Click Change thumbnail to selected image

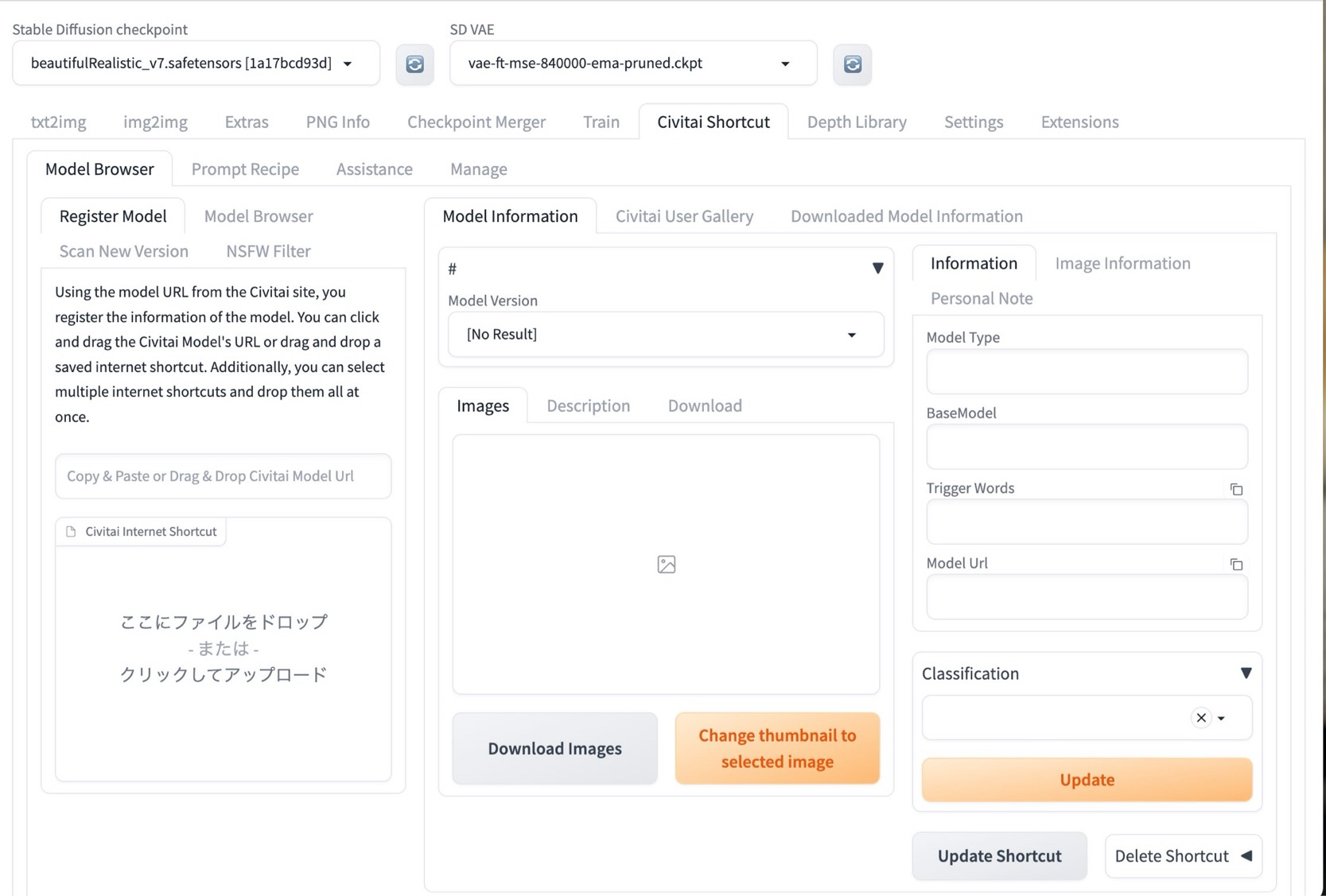coord(777,748)
